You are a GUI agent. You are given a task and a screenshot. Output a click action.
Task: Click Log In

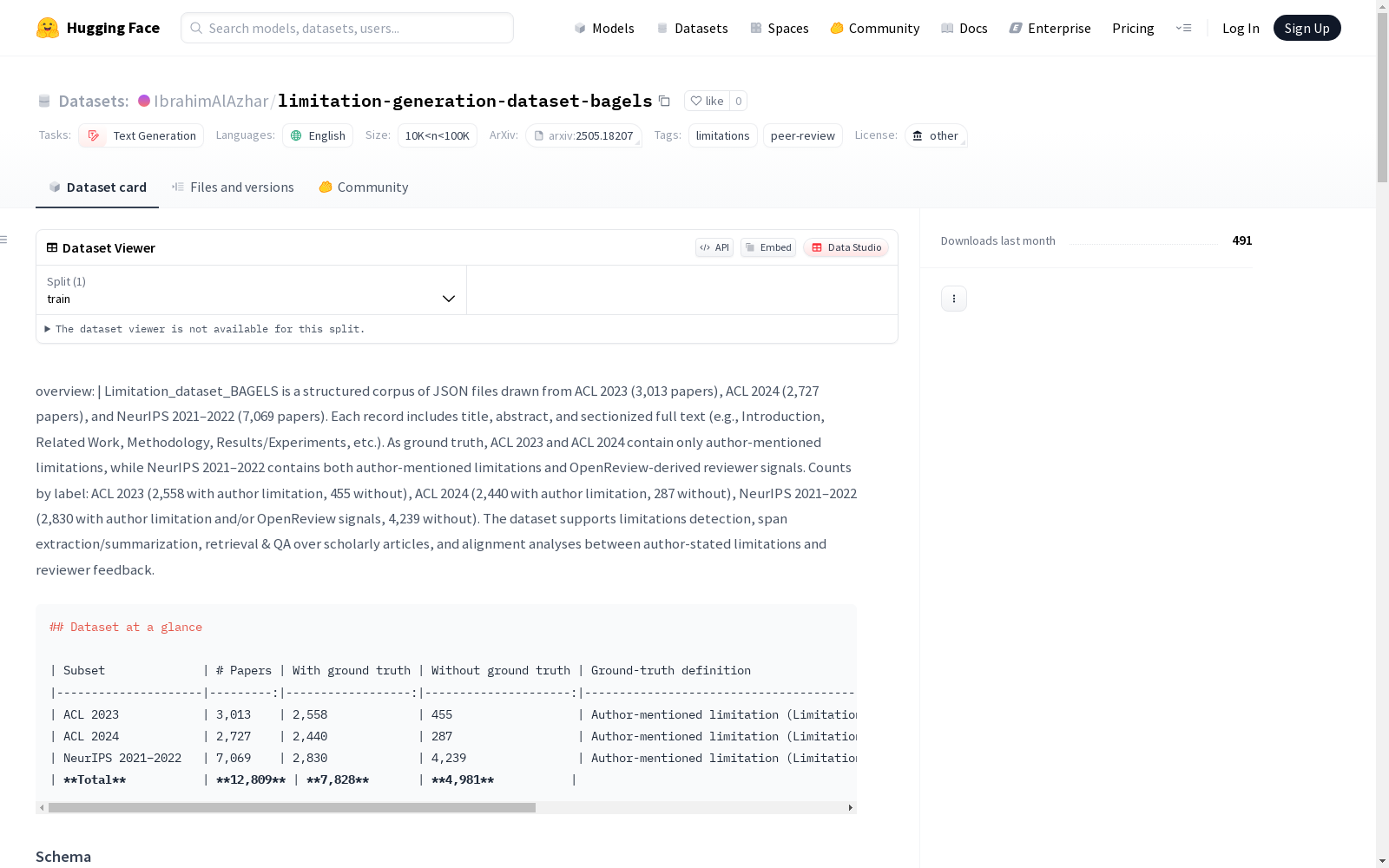pos(1241,28)
